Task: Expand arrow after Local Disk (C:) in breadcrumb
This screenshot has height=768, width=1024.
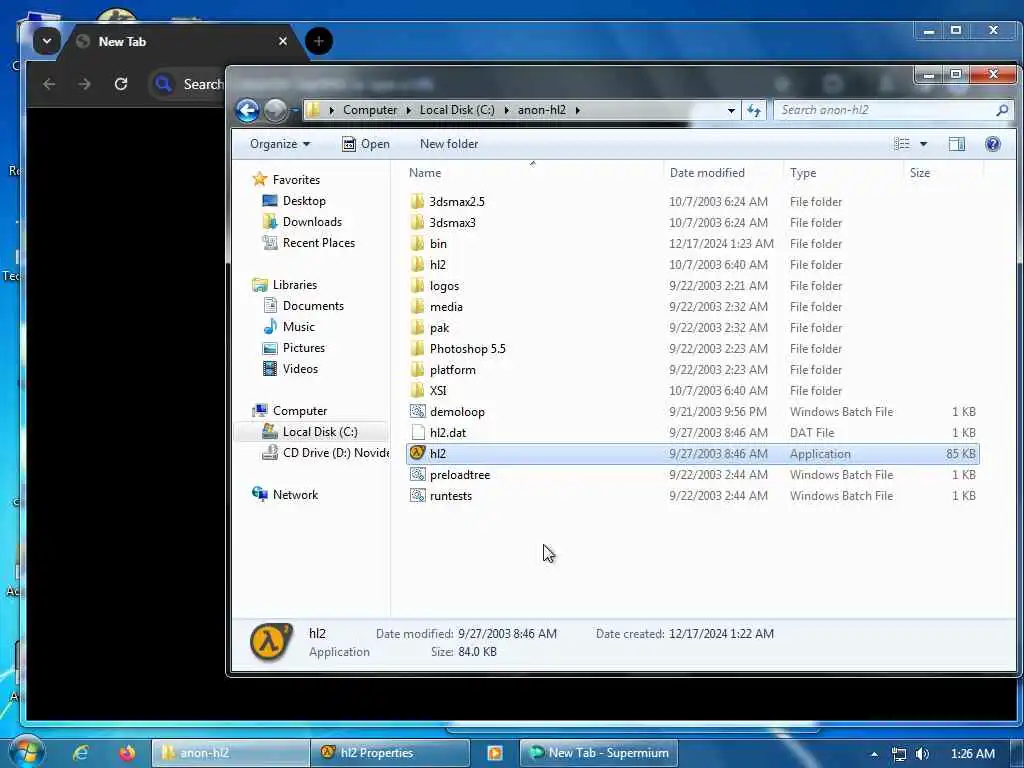Action: point(506,110)
